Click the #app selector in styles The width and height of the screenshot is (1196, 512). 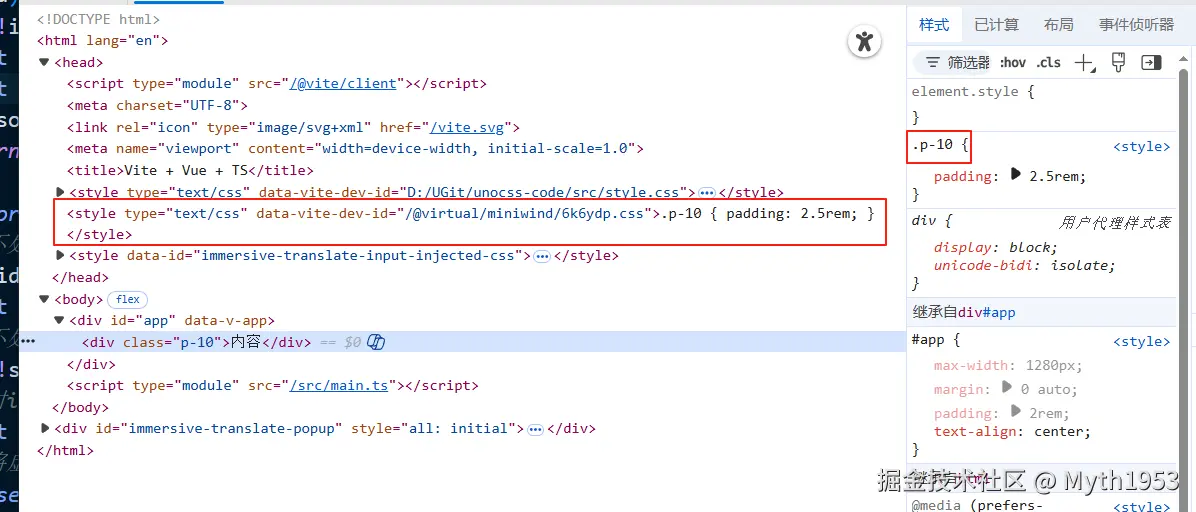pyautogui.click(x=928, y=341)
